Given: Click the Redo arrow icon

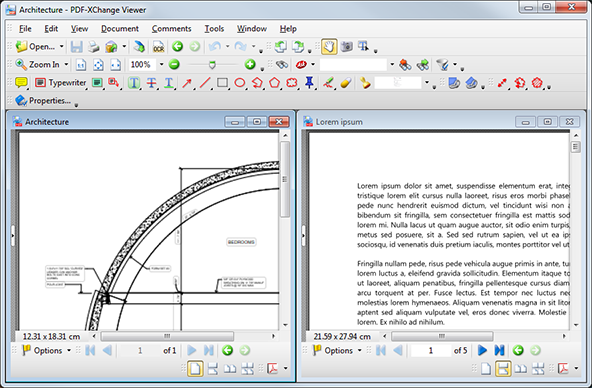Looking at the screenshot, I should pyautogui.click(x=240, y=46).
